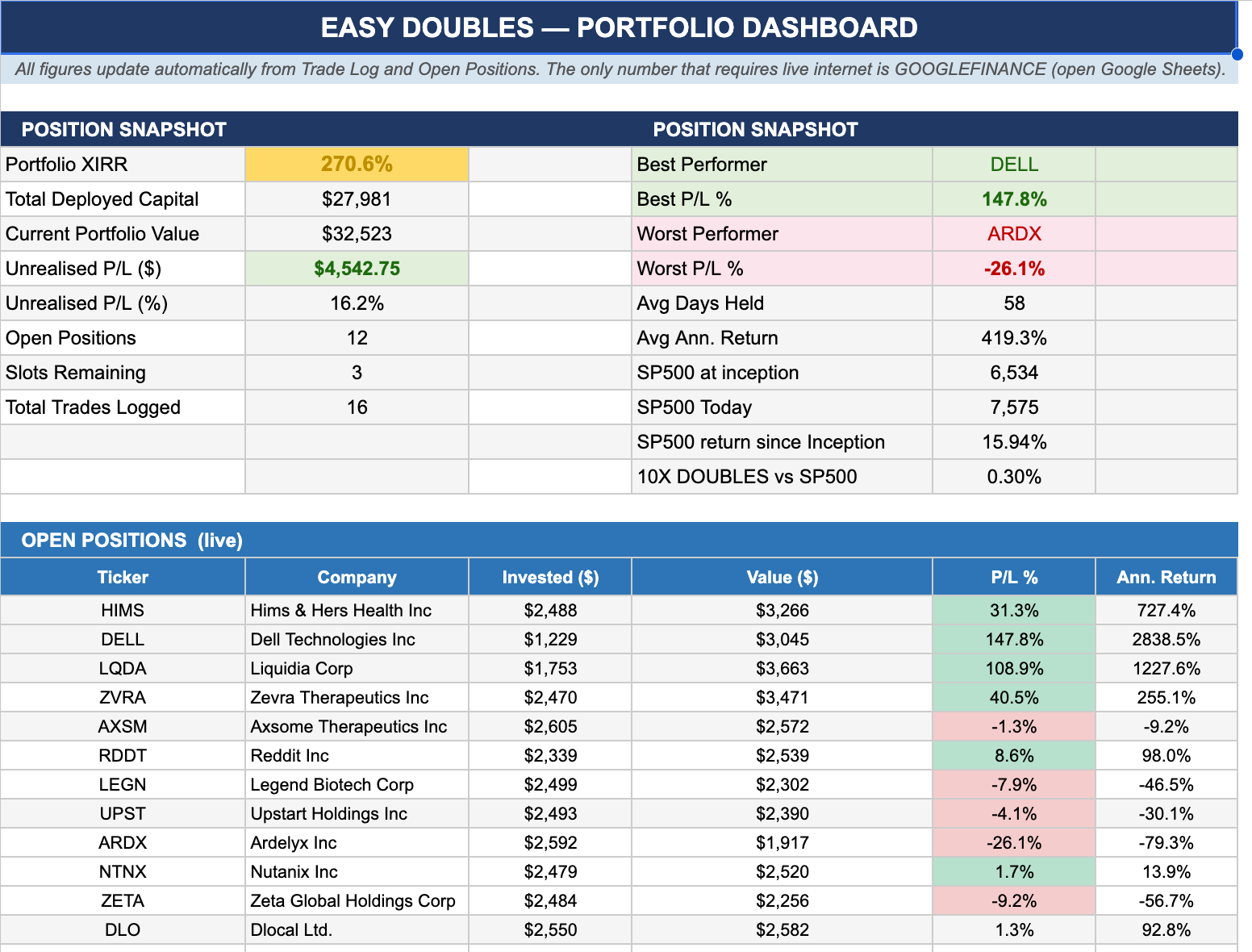Click the yellow 270.6% XIRR value
The image size is (1252, 952).
point(357,165)
